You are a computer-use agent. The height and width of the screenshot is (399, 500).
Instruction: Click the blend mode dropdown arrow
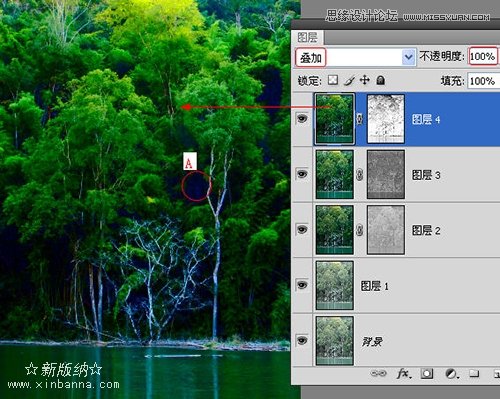pyautogui.click(x=409, y=57)
